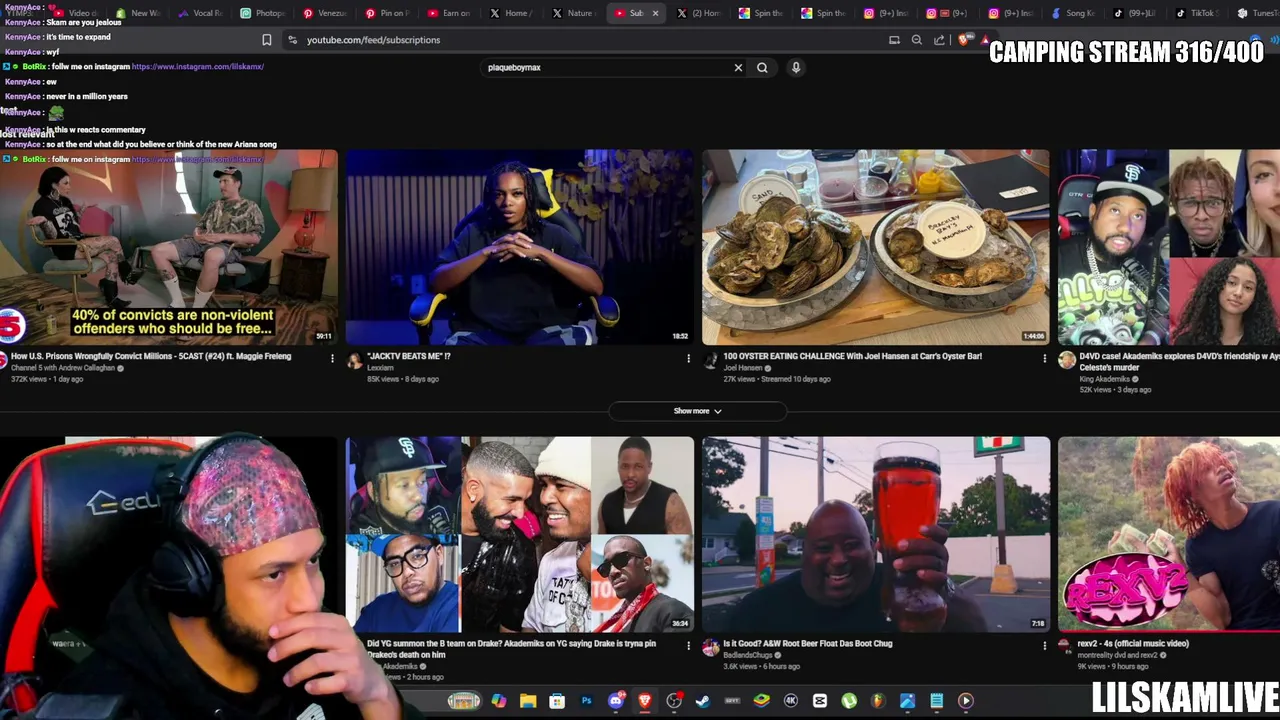
Task: Bookmark this page in the address bar
Action: [x=267, y=40]
